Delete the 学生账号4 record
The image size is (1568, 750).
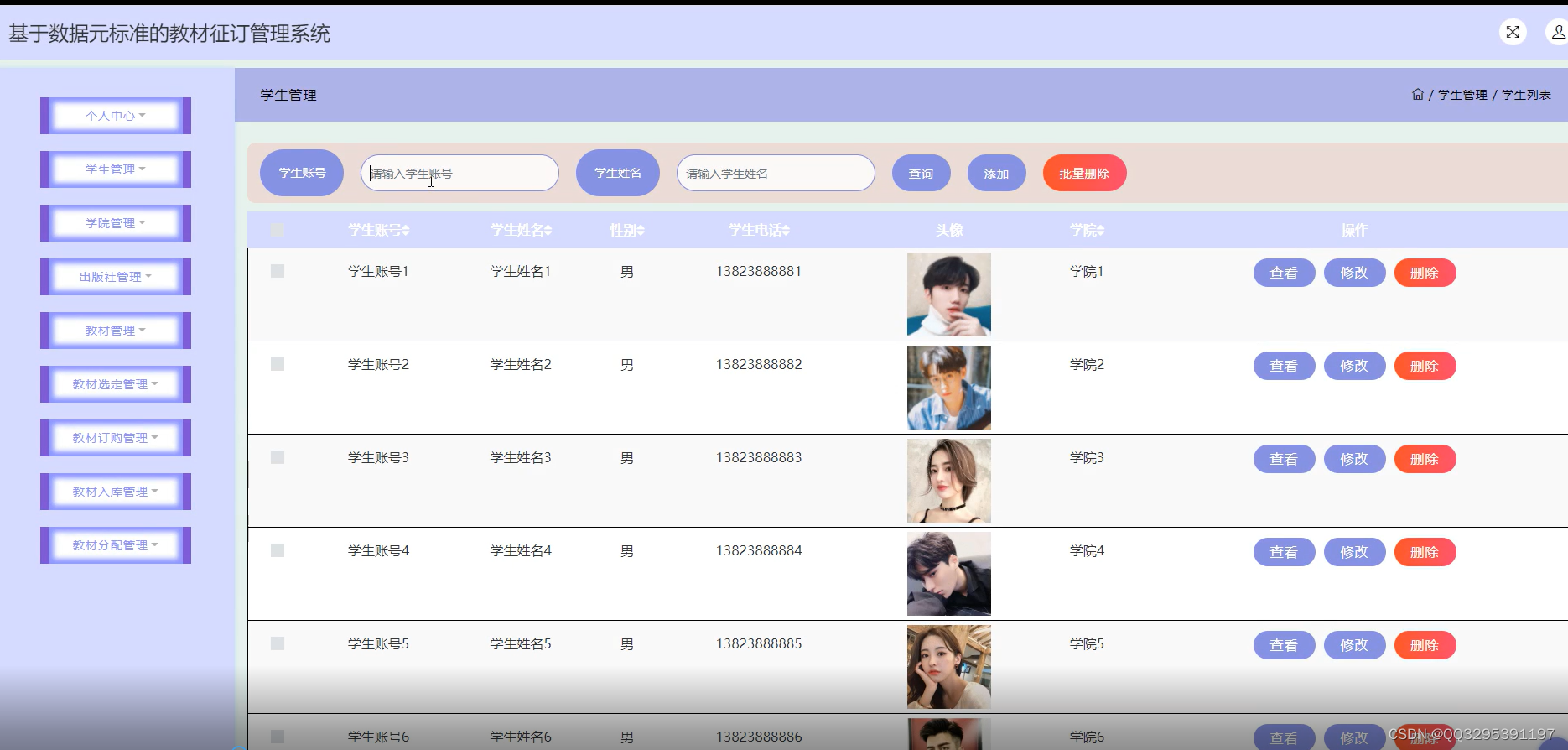coord(1425,552)
